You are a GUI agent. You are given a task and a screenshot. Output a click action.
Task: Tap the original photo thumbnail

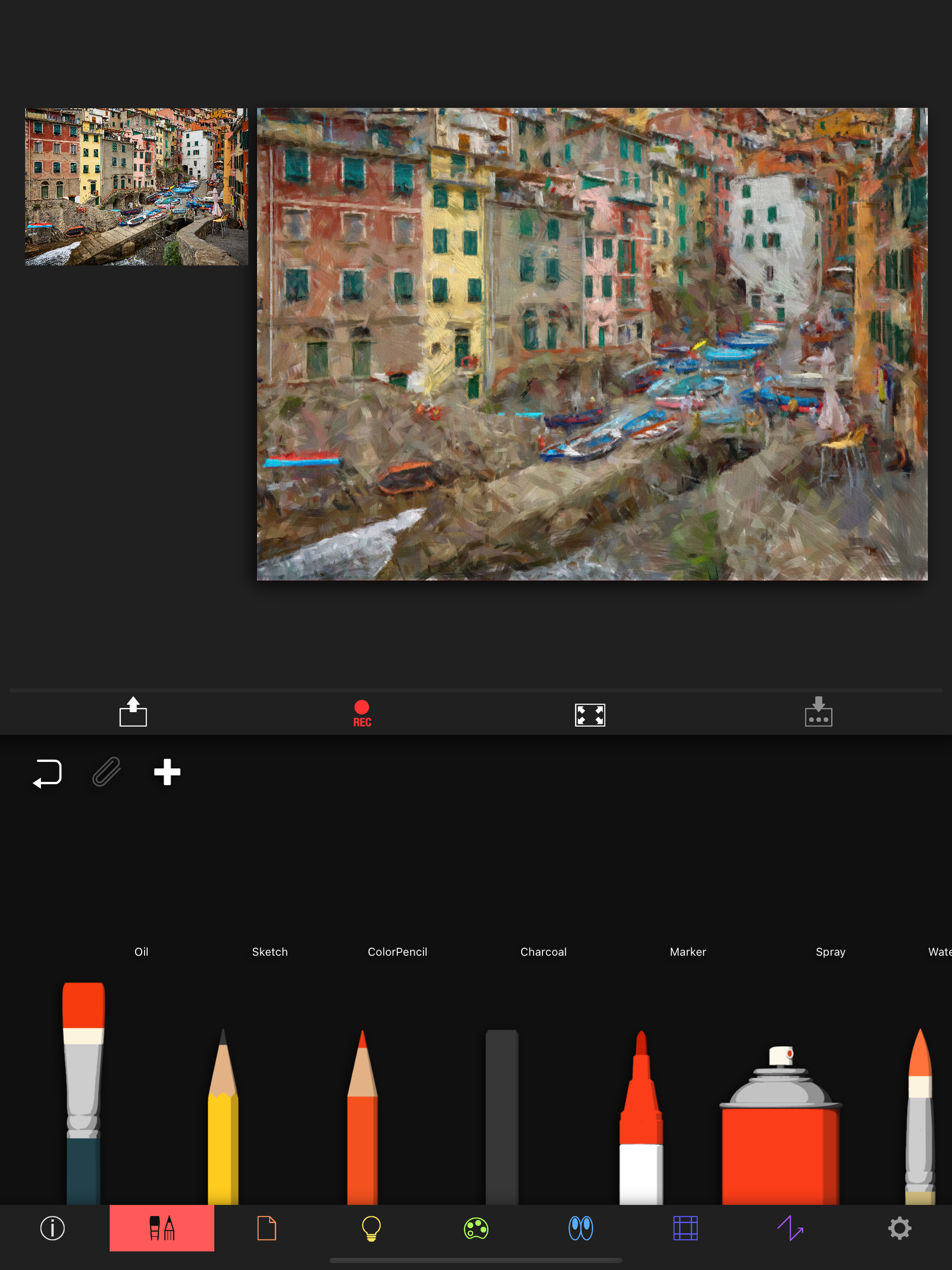(x=137, y=186)
